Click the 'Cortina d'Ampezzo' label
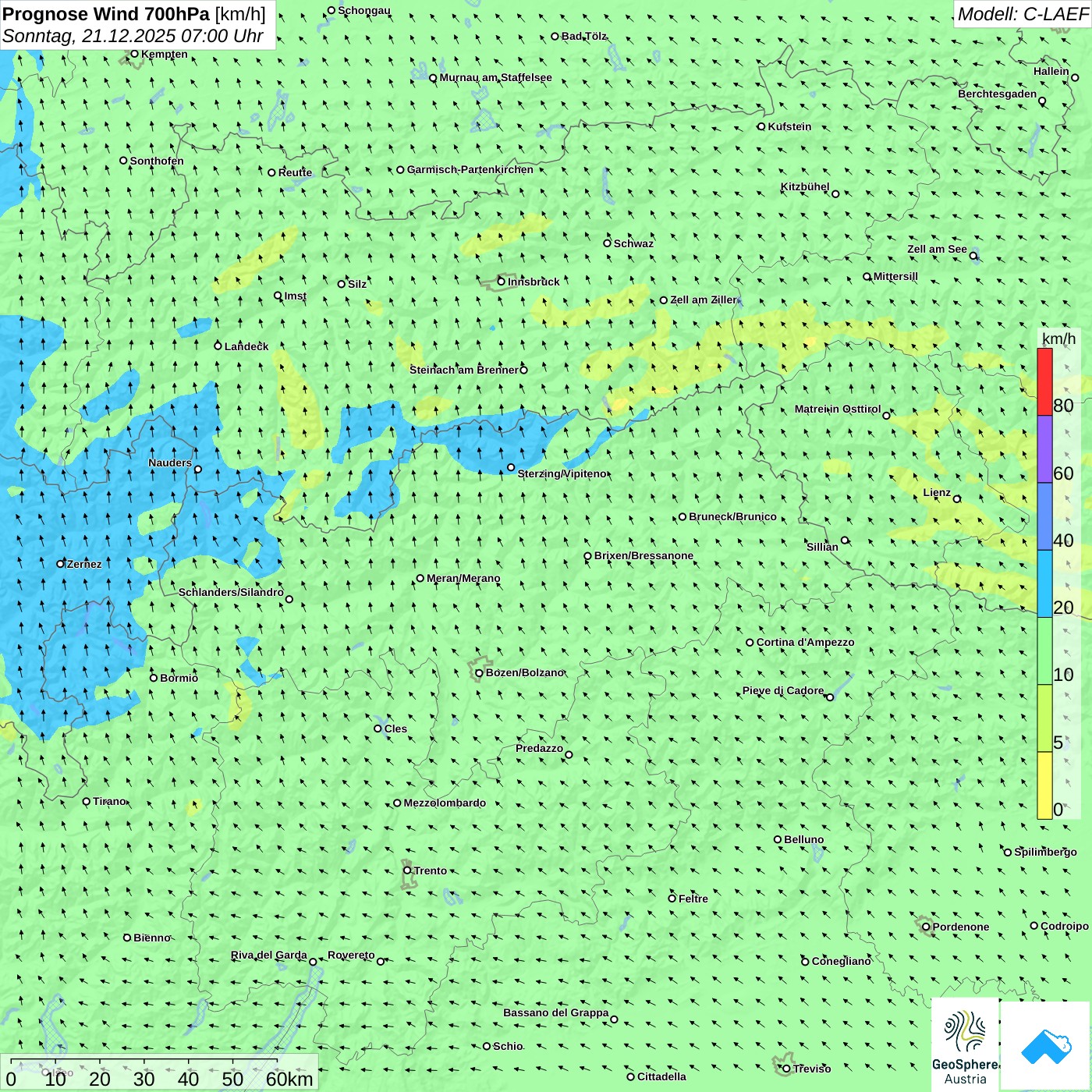The height and width of the screenshot is (1092, 1092). point(806,642)
